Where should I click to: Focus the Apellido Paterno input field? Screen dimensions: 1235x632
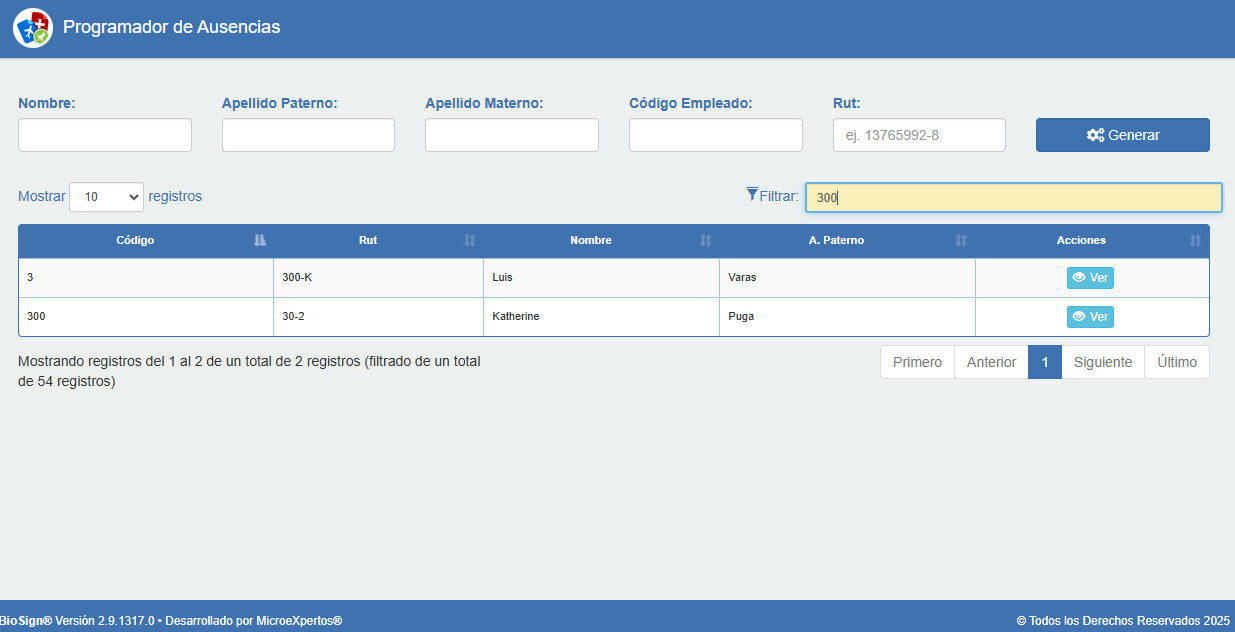click(308, 135)
